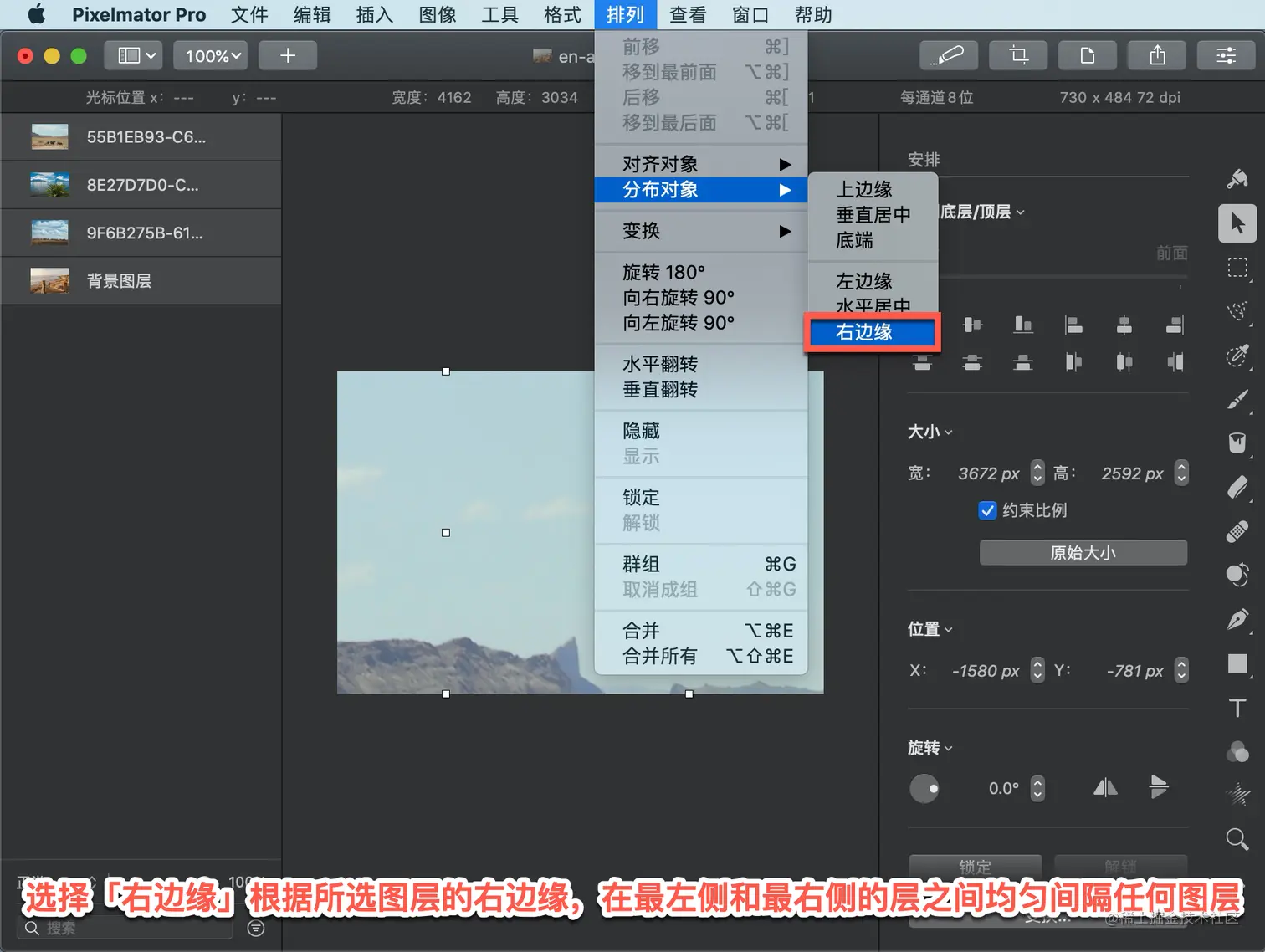Image resolution: width=1265 pixels, height=952 pixels.
Task: Select the 55B1EB93-C6... layer
Action: pos(141,136)
